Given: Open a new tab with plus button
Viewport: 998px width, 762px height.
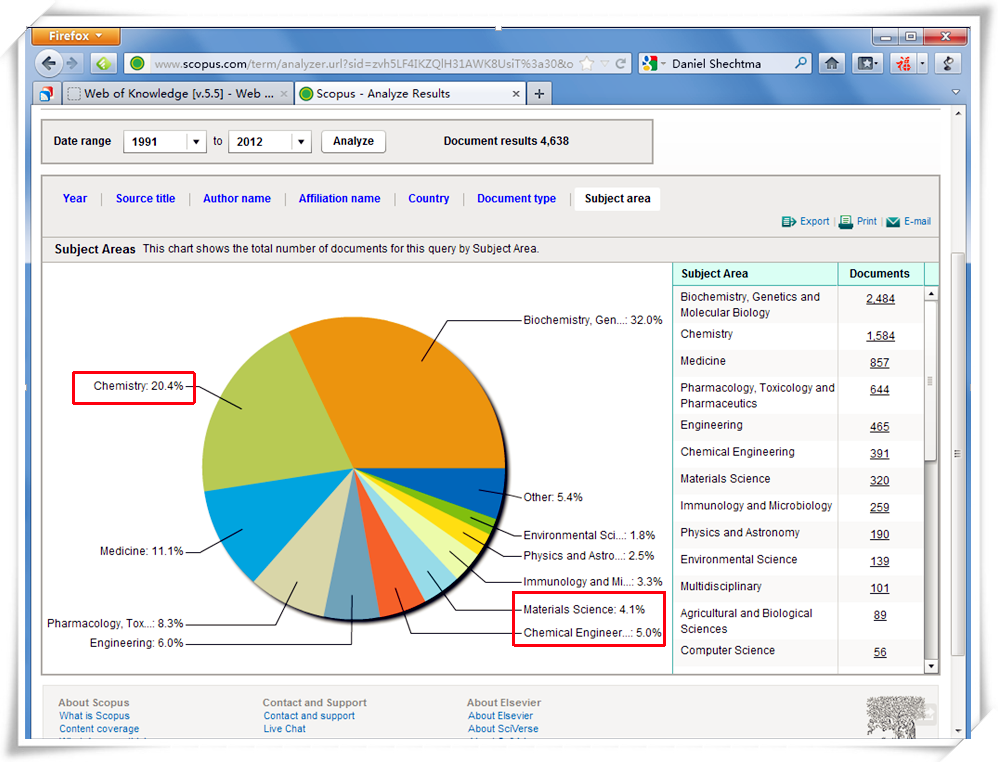Looking at the screenshot, I should pyautogui.click(x=539, y=94).
